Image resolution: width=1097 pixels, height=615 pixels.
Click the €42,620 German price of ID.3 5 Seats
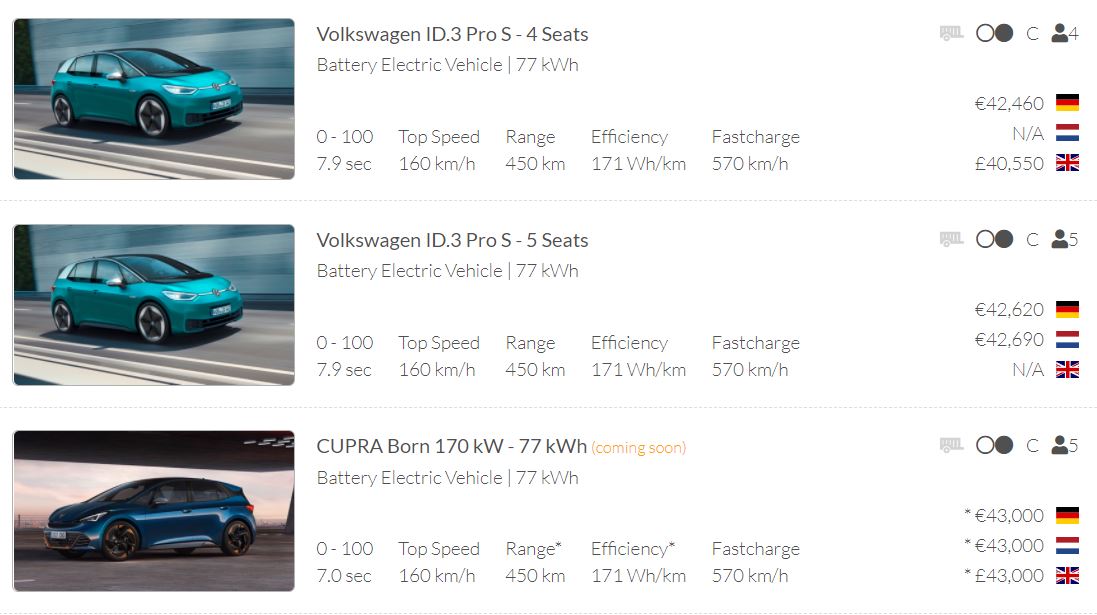click(x=1009, y=309)
